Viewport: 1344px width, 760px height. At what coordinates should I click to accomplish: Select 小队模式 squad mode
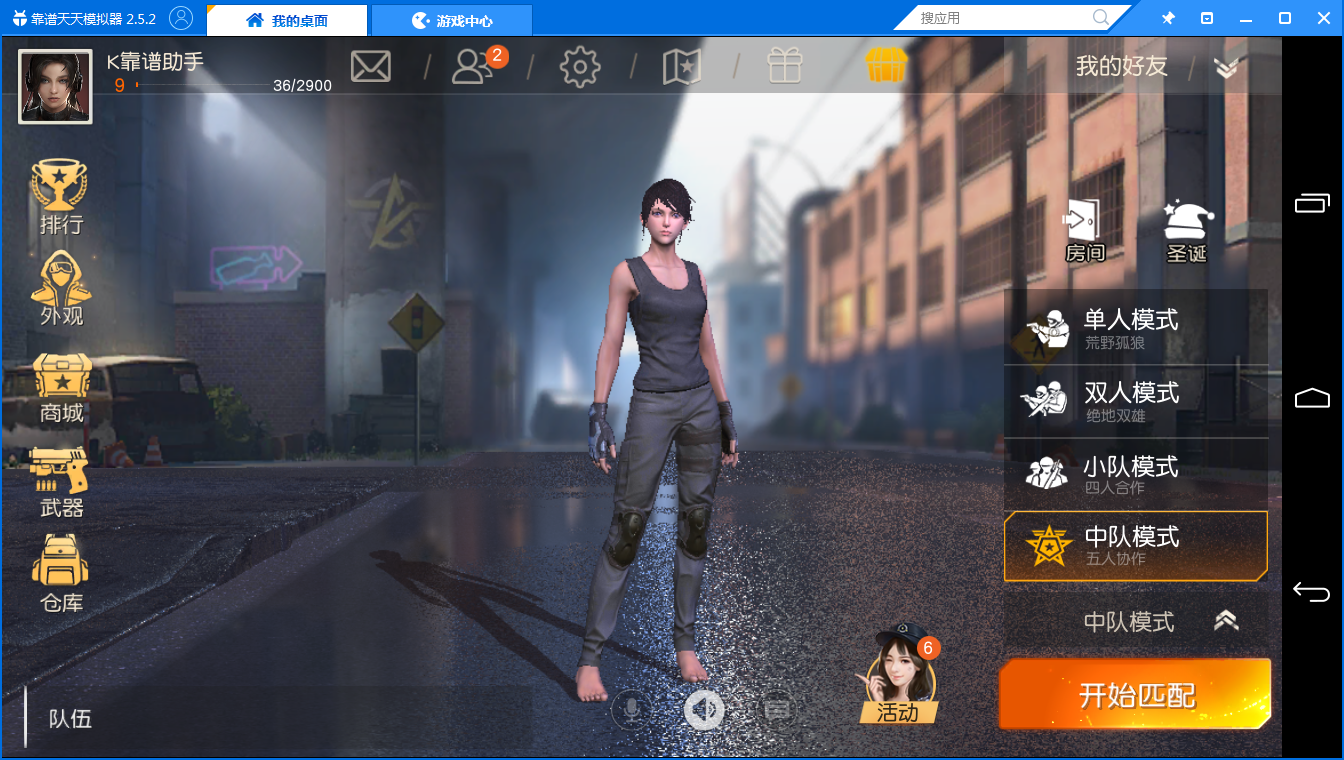tap(1136, 475)
